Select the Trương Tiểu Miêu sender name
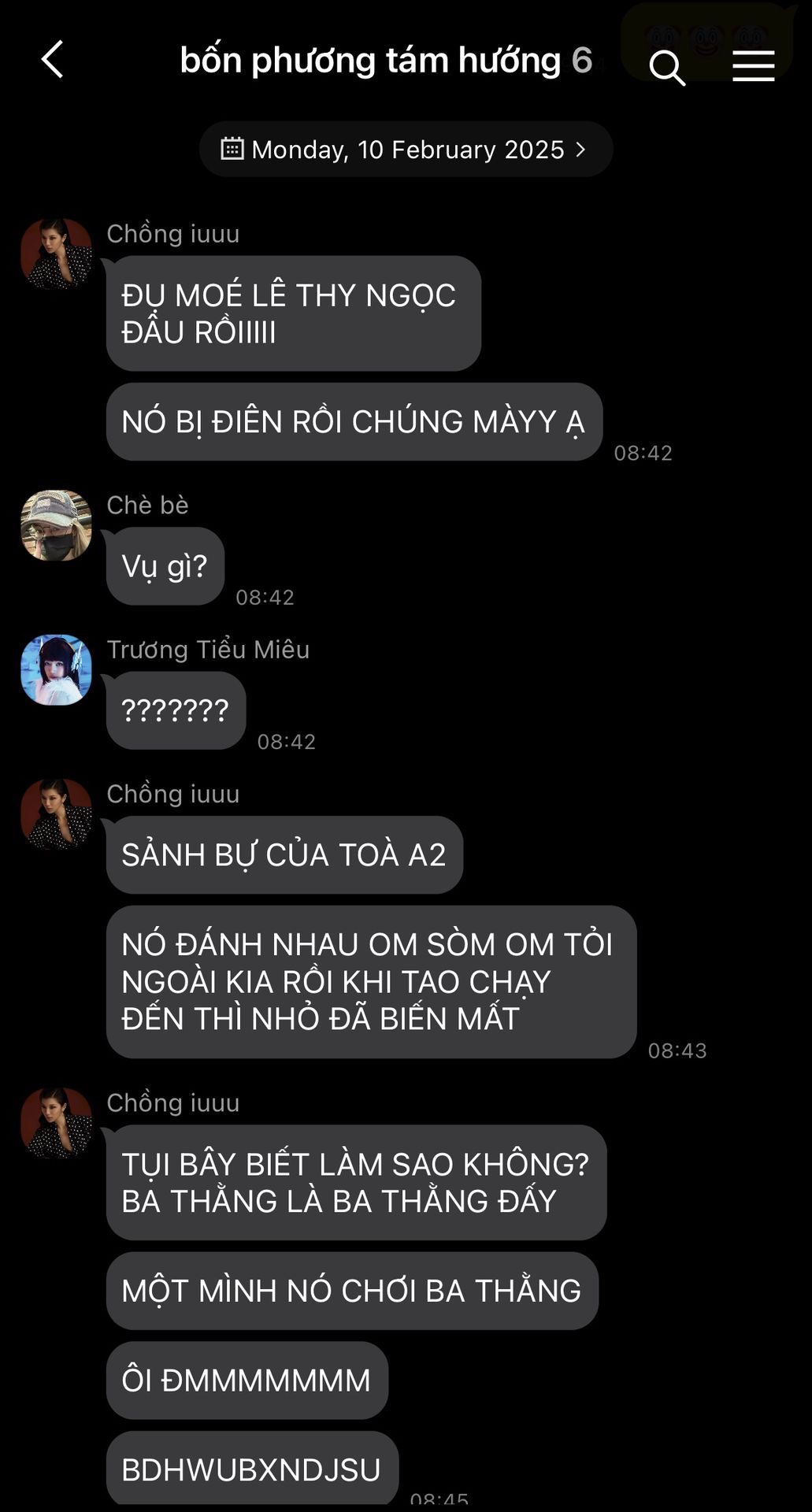 [208, 650]
